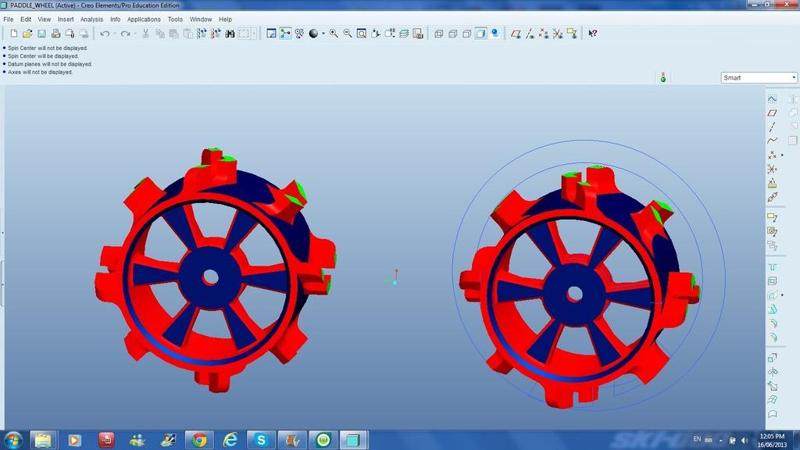800x450 pixels.
Task: Open the Info menu
Action: (115, 19)
